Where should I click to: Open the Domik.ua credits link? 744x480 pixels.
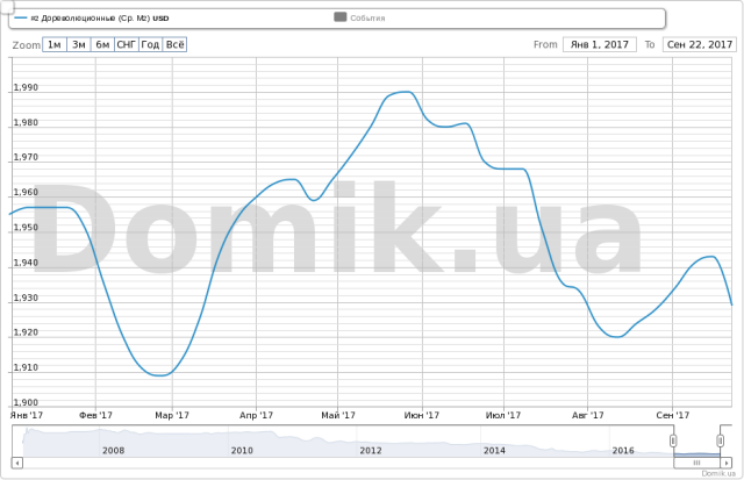tap(718, 473)
